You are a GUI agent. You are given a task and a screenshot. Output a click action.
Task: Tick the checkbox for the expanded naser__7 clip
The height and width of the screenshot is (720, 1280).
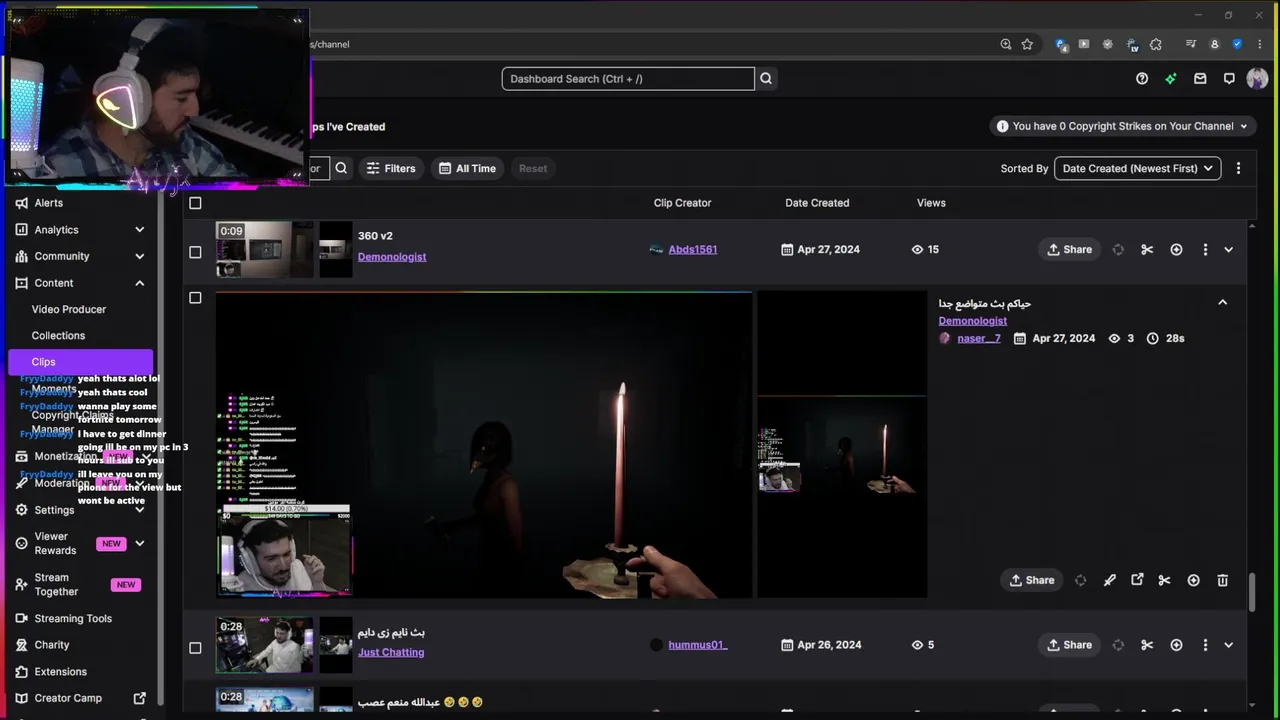[x=195, y=298]
